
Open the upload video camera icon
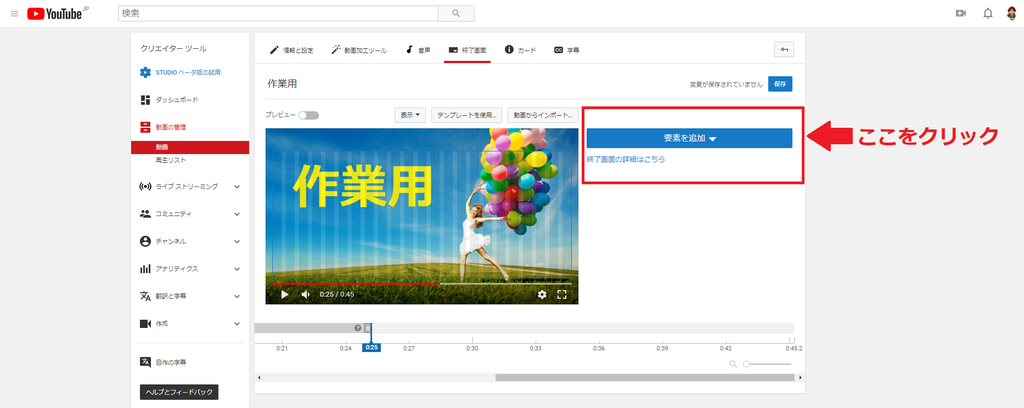pyautogui.click(x=961, y=13)
